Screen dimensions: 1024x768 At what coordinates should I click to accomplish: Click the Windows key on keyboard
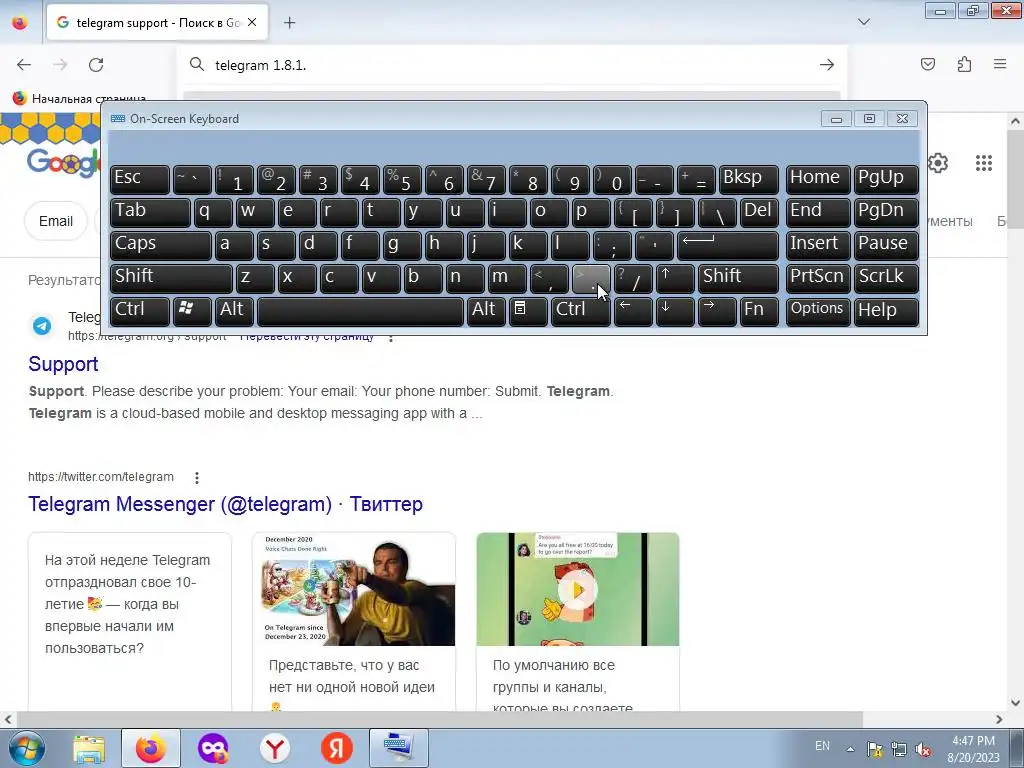(x=192, y=311)
